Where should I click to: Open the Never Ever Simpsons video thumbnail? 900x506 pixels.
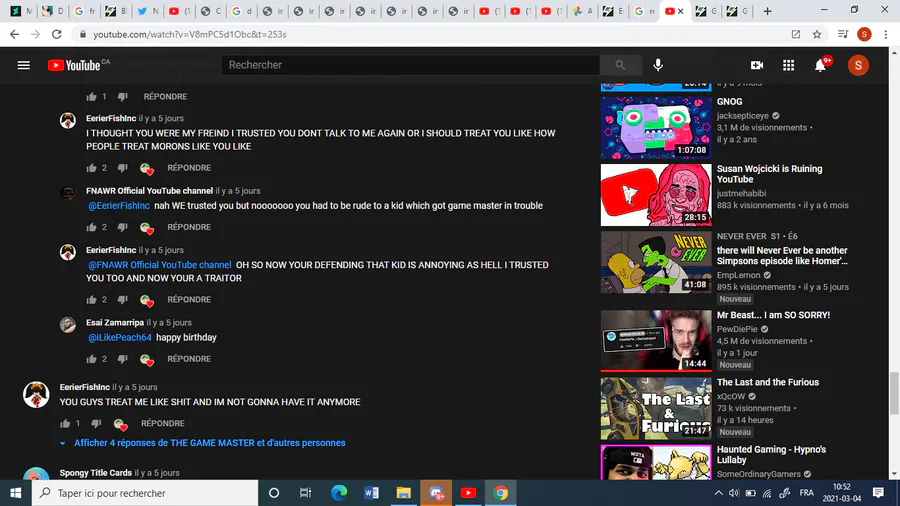(x=656, y=262)
